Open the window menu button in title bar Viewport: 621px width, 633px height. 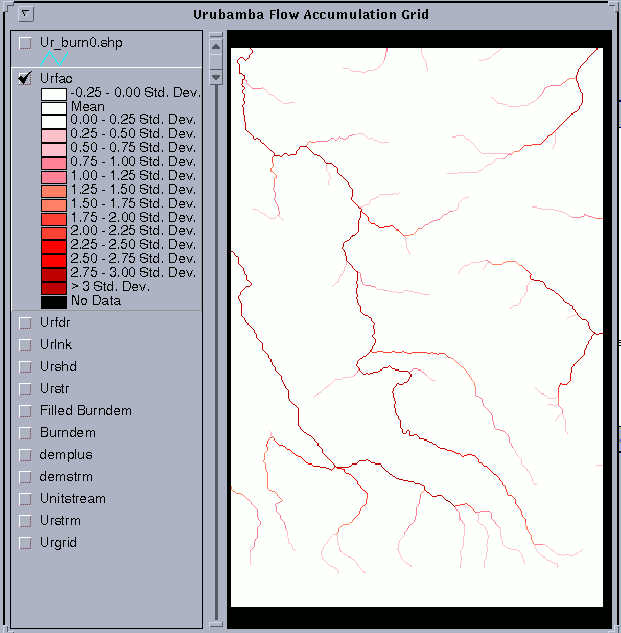(27, 14)
